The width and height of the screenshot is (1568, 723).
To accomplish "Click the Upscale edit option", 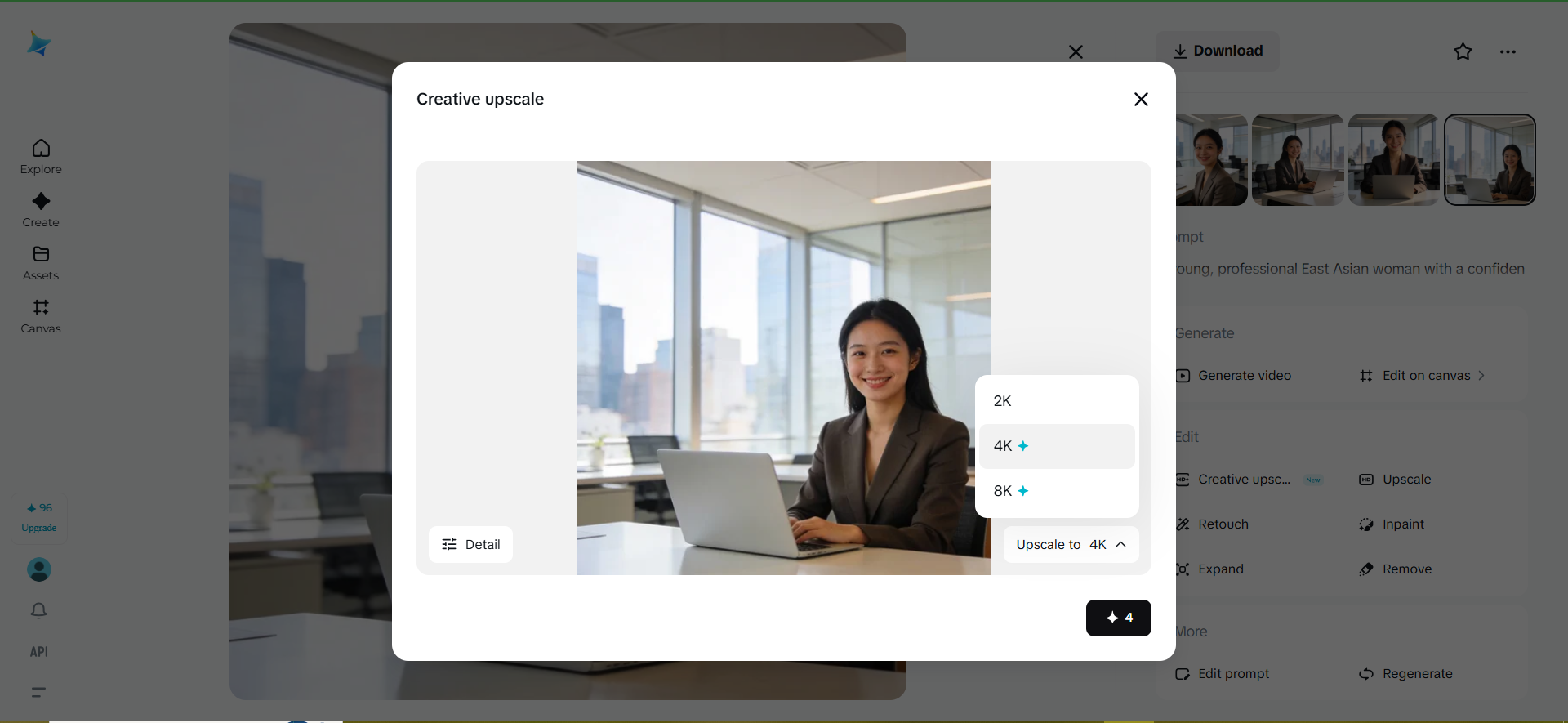I will click(x=1395, y=480).
